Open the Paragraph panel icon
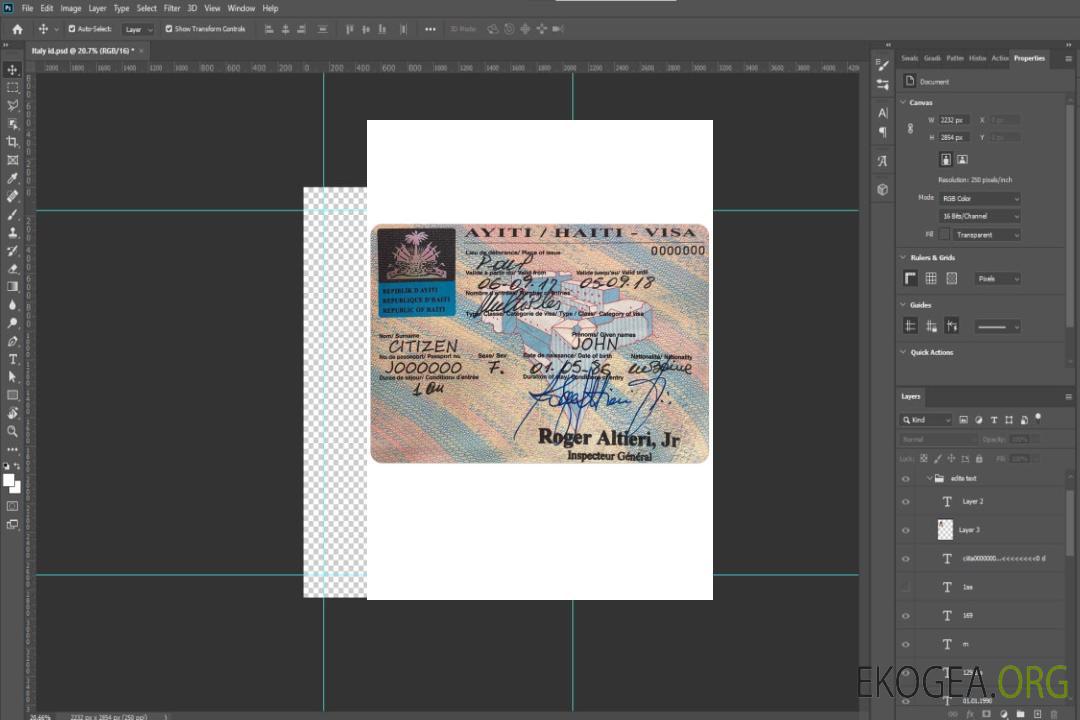The height and width of the screenshot is (720, 1080). tap(883, 132)
